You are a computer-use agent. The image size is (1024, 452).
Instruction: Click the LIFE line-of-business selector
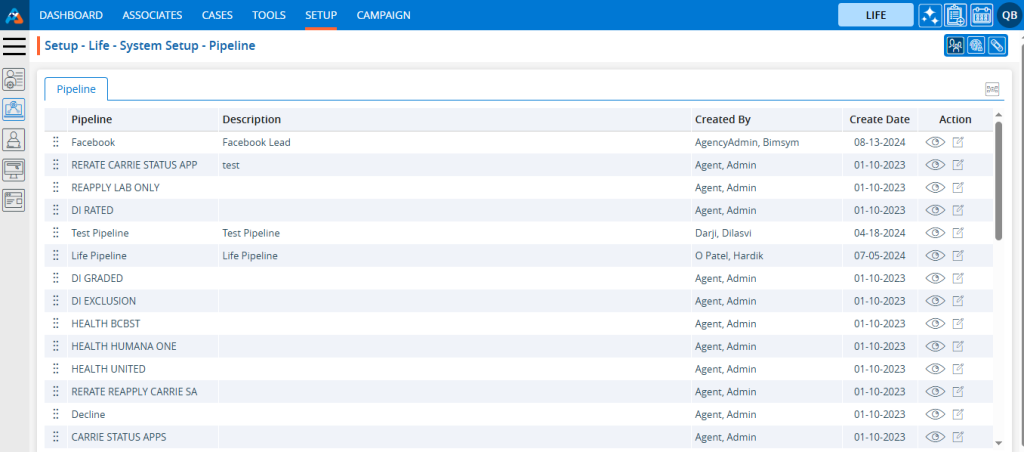(x=874, y=15)
